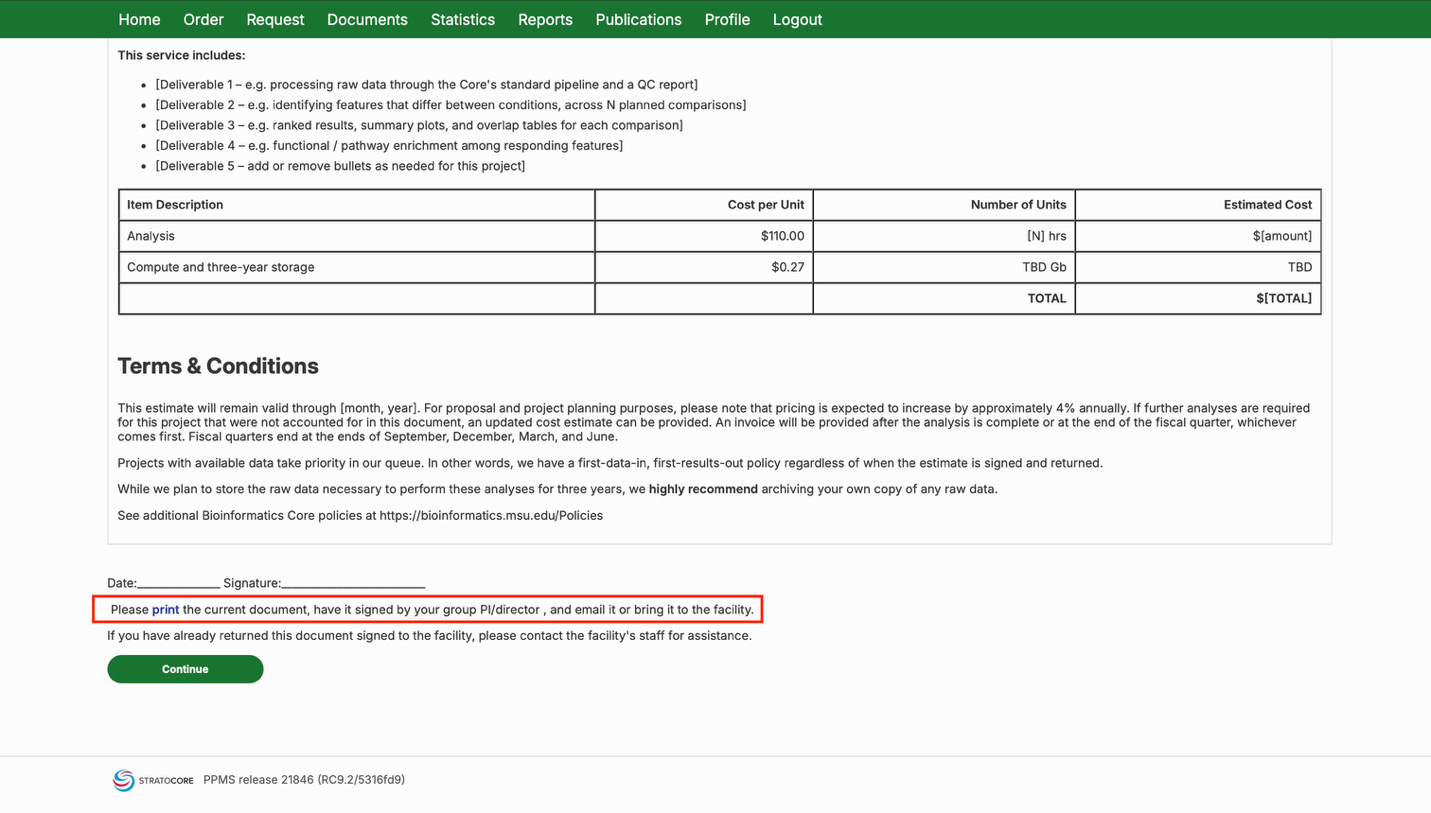Image resolution: width=1431 pixels, height=813 pixels.
Task: Select the Item Description column header
Action: coord(357,205)
